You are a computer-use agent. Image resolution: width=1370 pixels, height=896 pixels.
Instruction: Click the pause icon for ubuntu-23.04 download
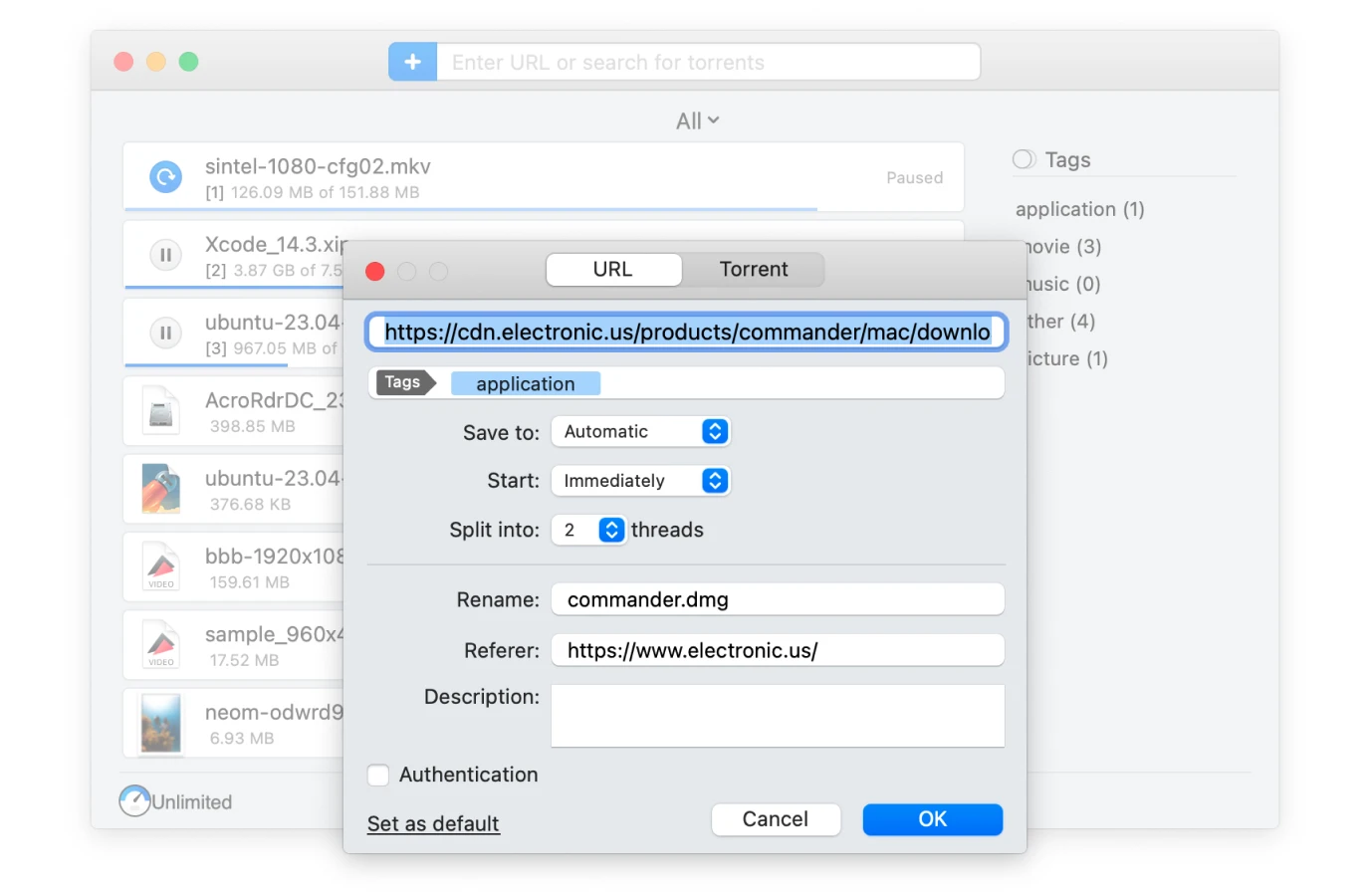(165, 333)
